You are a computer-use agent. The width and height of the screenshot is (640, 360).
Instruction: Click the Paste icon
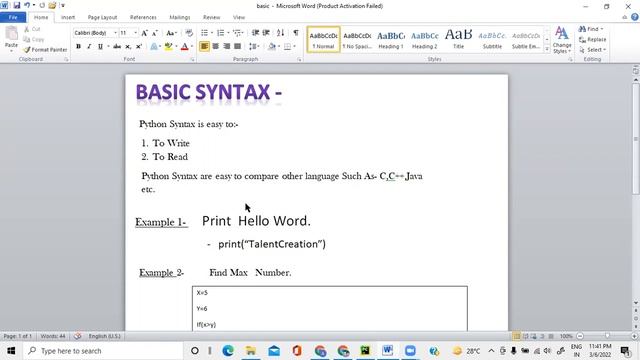(x=11, y=33)
